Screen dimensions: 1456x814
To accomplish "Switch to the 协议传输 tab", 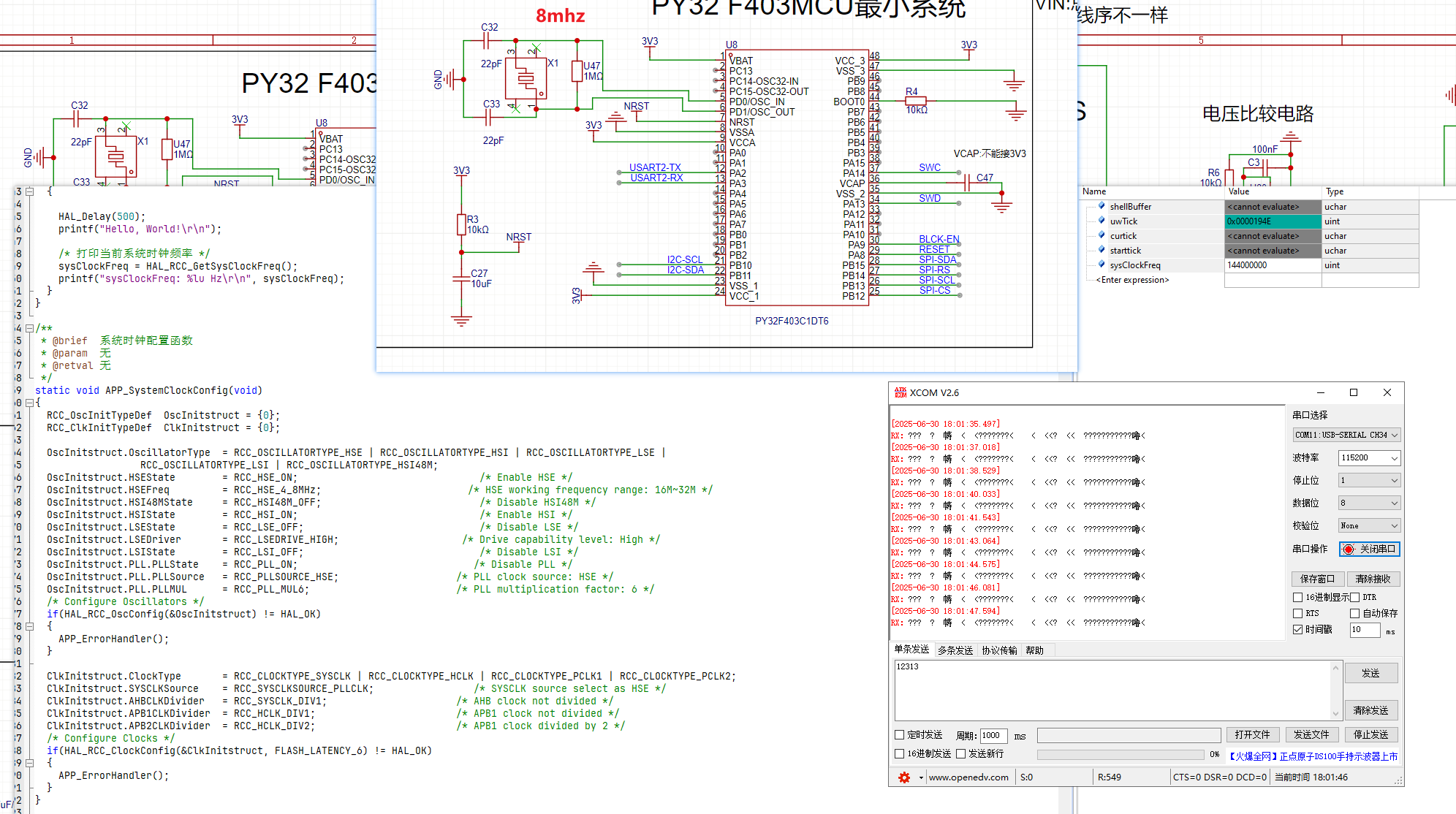I will [x=999, y=650].
